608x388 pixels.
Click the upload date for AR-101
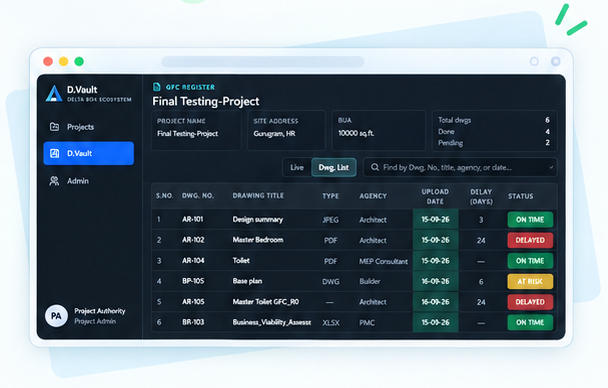click(435, 219)
